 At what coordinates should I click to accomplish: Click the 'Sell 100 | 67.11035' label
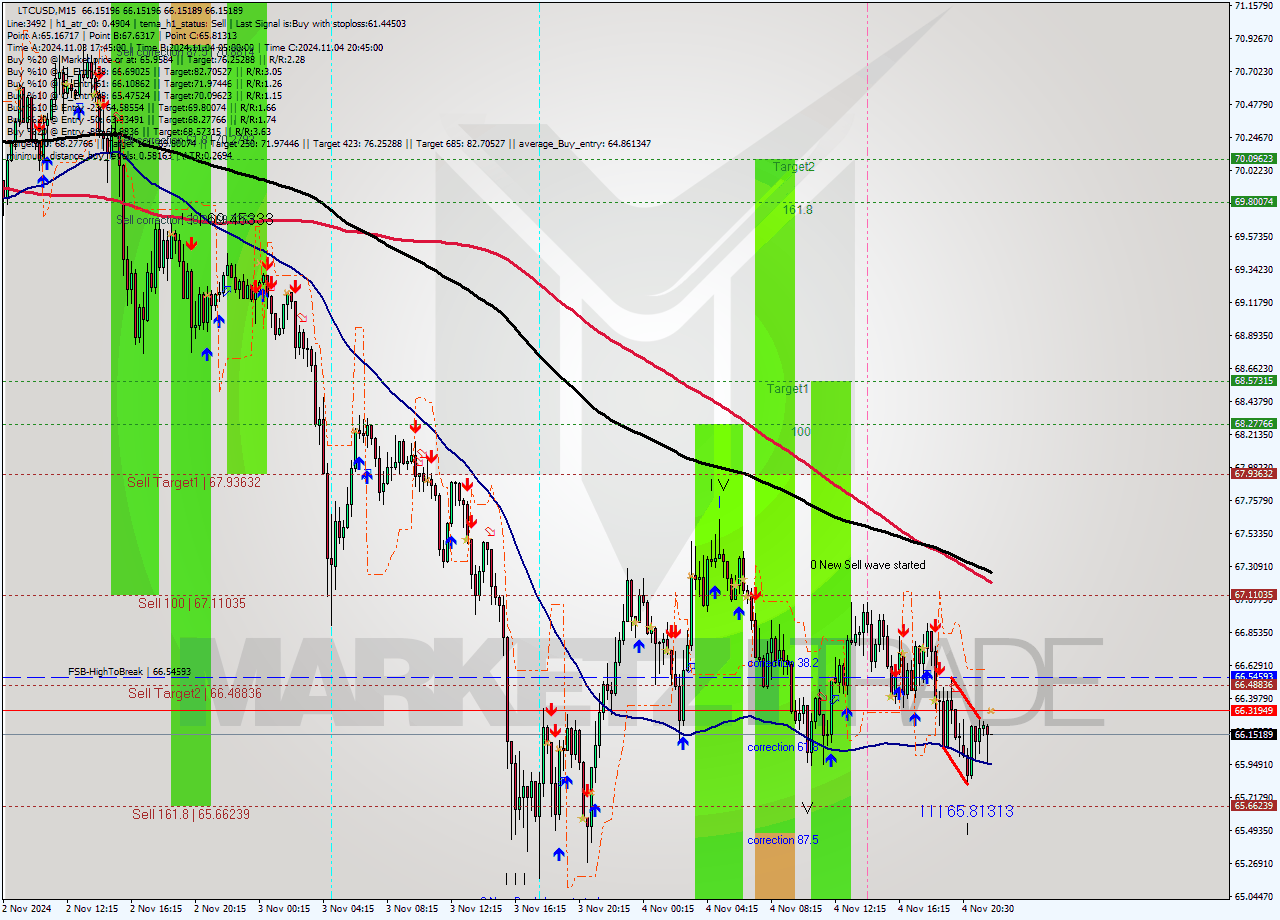[192, 603]
